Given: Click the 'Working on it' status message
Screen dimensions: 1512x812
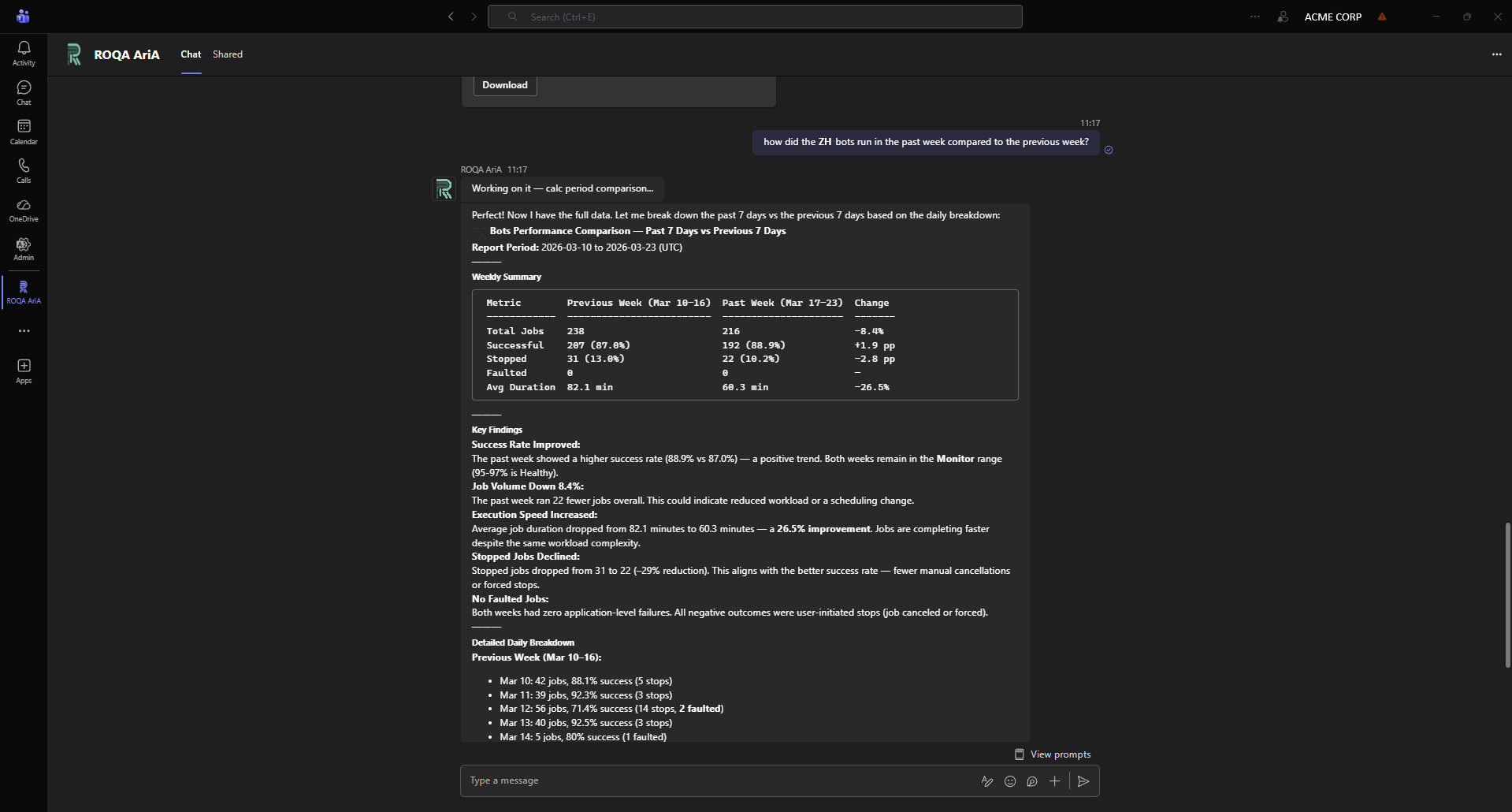Looking at the screenshot, I should click(563, 188).
